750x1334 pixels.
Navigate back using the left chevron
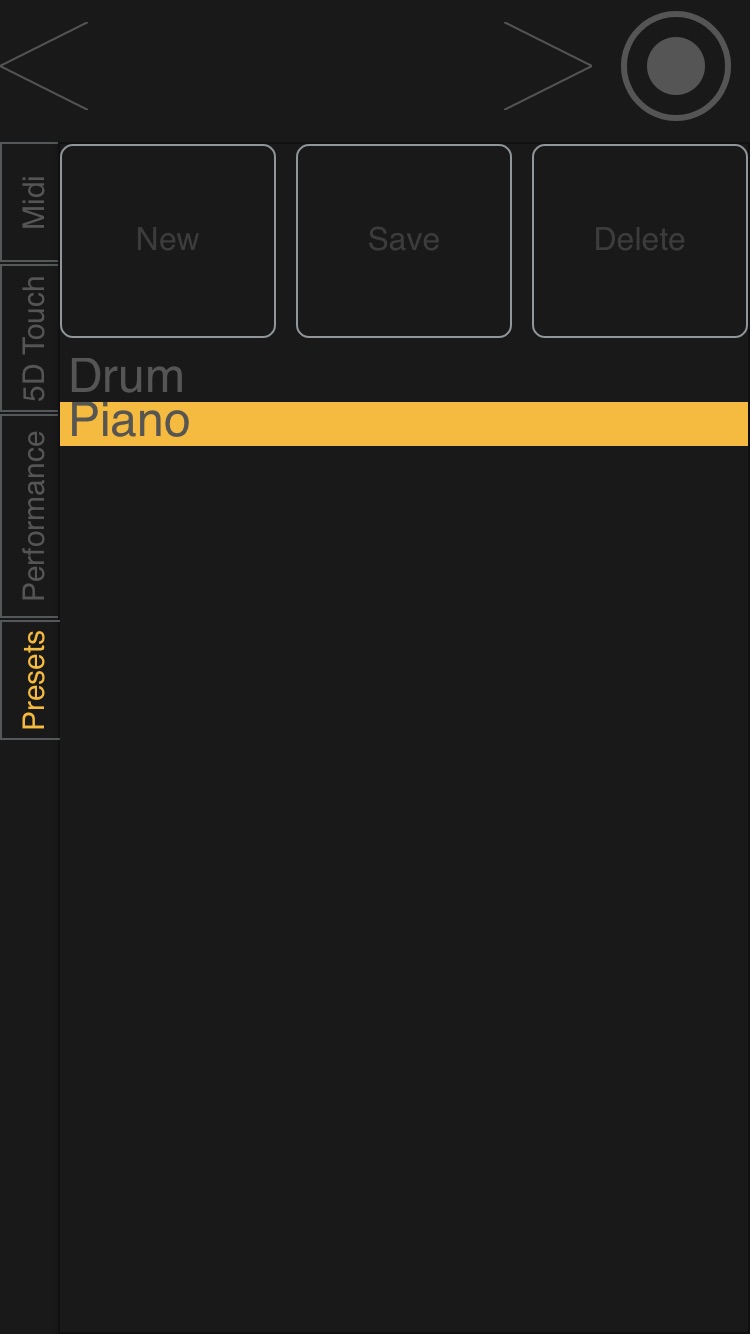pos(45,66)
